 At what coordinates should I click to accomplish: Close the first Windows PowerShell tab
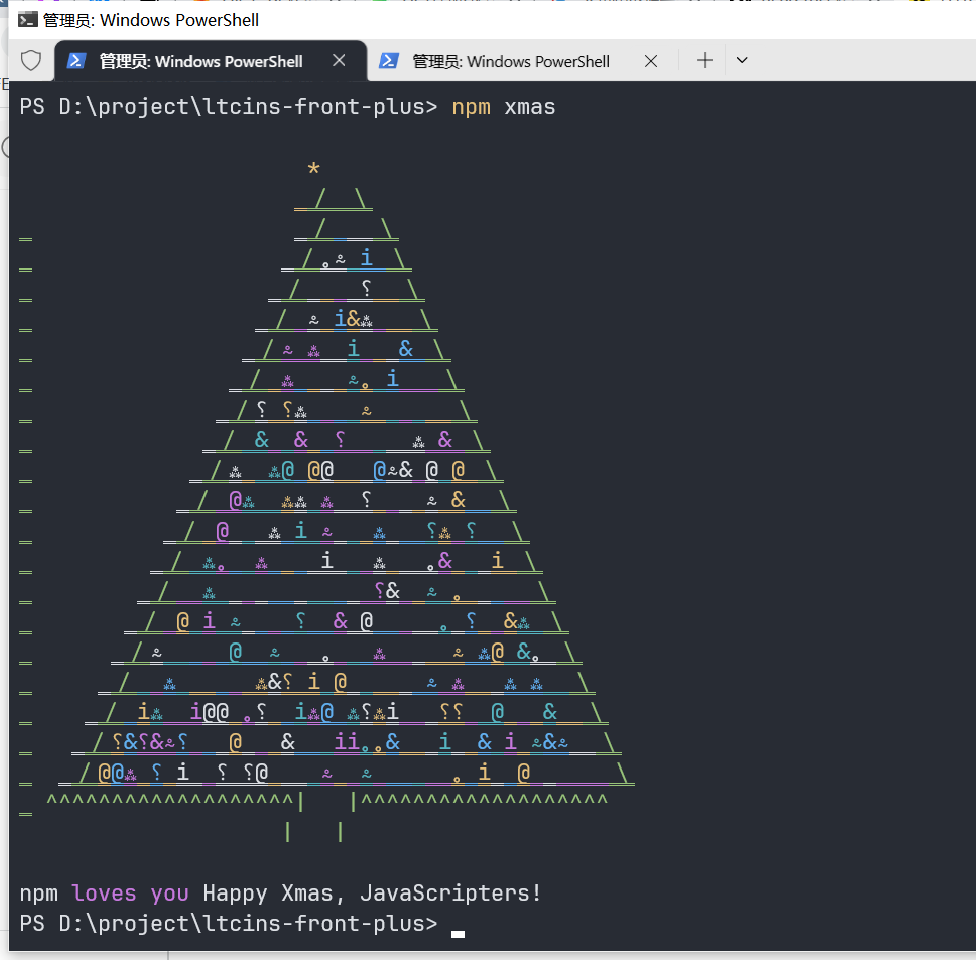339,61
